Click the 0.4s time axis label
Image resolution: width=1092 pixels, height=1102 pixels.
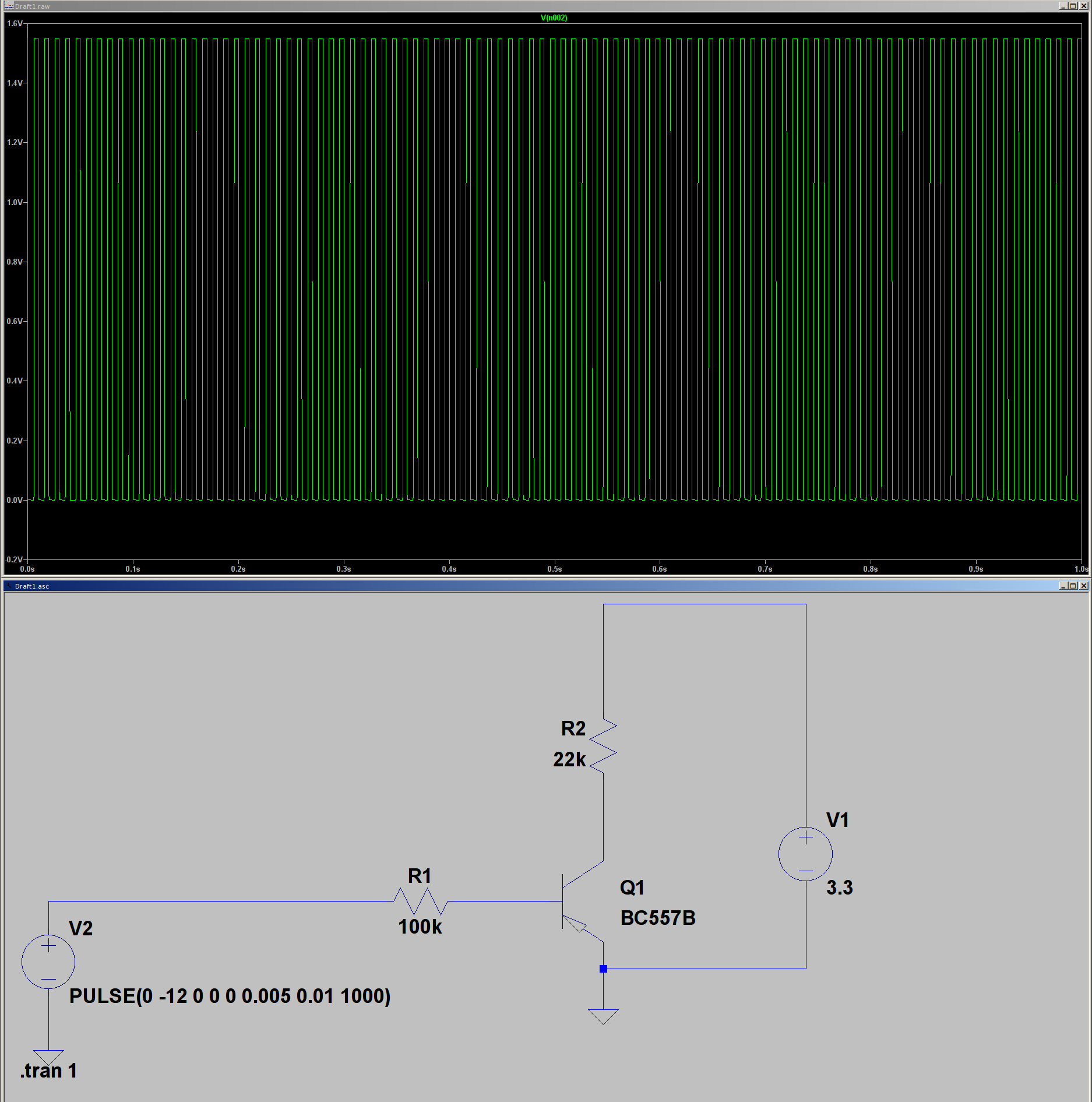(449, 569)
